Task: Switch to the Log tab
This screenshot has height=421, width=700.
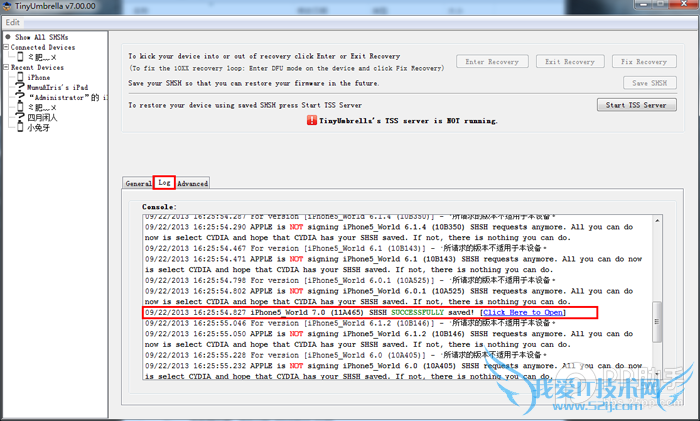Action: point(164,183)
